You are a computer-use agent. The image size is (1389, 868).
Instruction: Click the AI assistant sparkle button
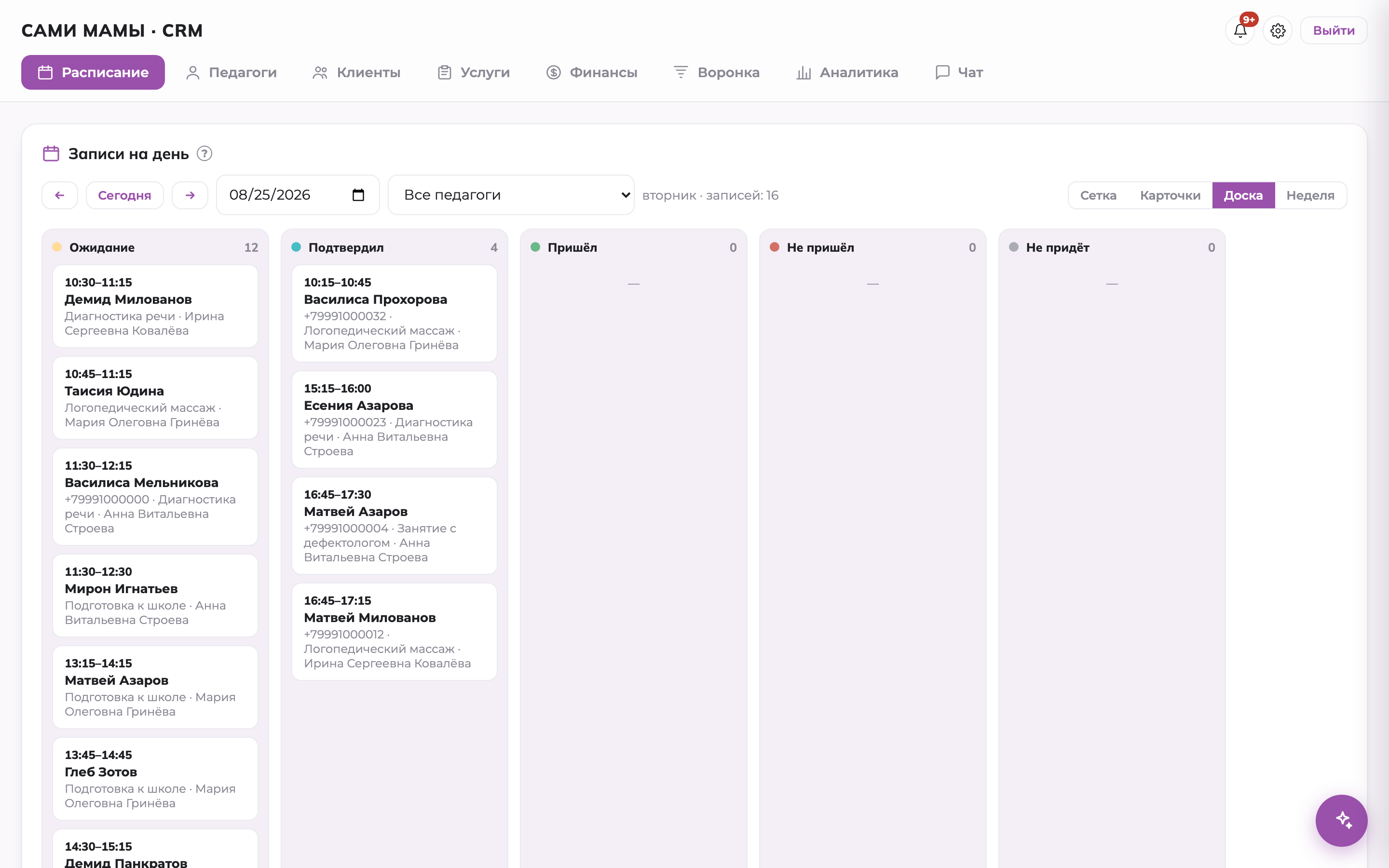pos(1341,820)
